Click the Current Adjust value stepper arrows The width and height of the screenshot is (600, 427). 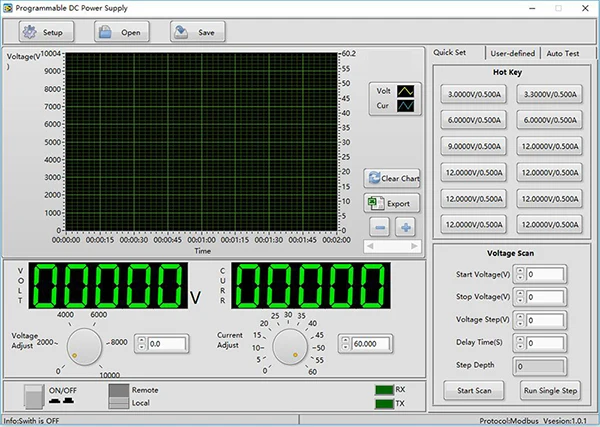coord(345,343)
